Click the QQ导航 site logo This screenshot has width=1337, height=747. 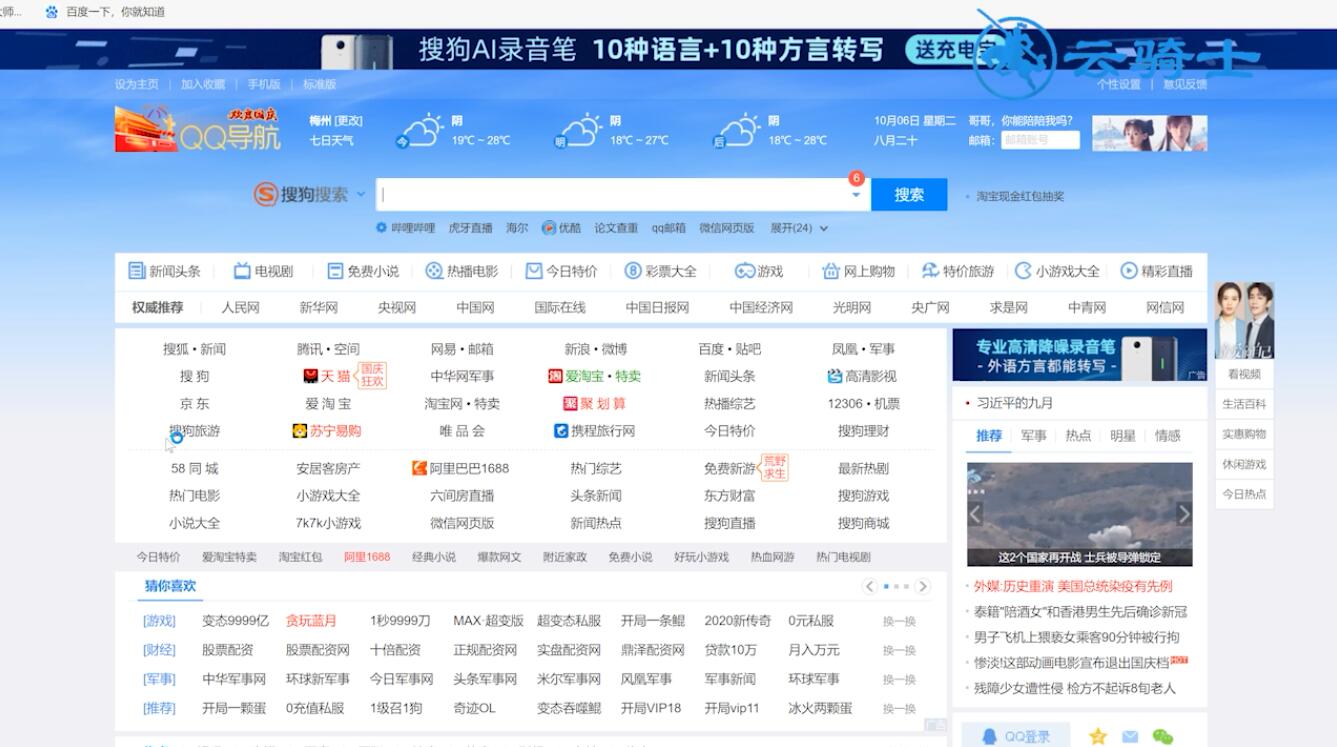198,130
